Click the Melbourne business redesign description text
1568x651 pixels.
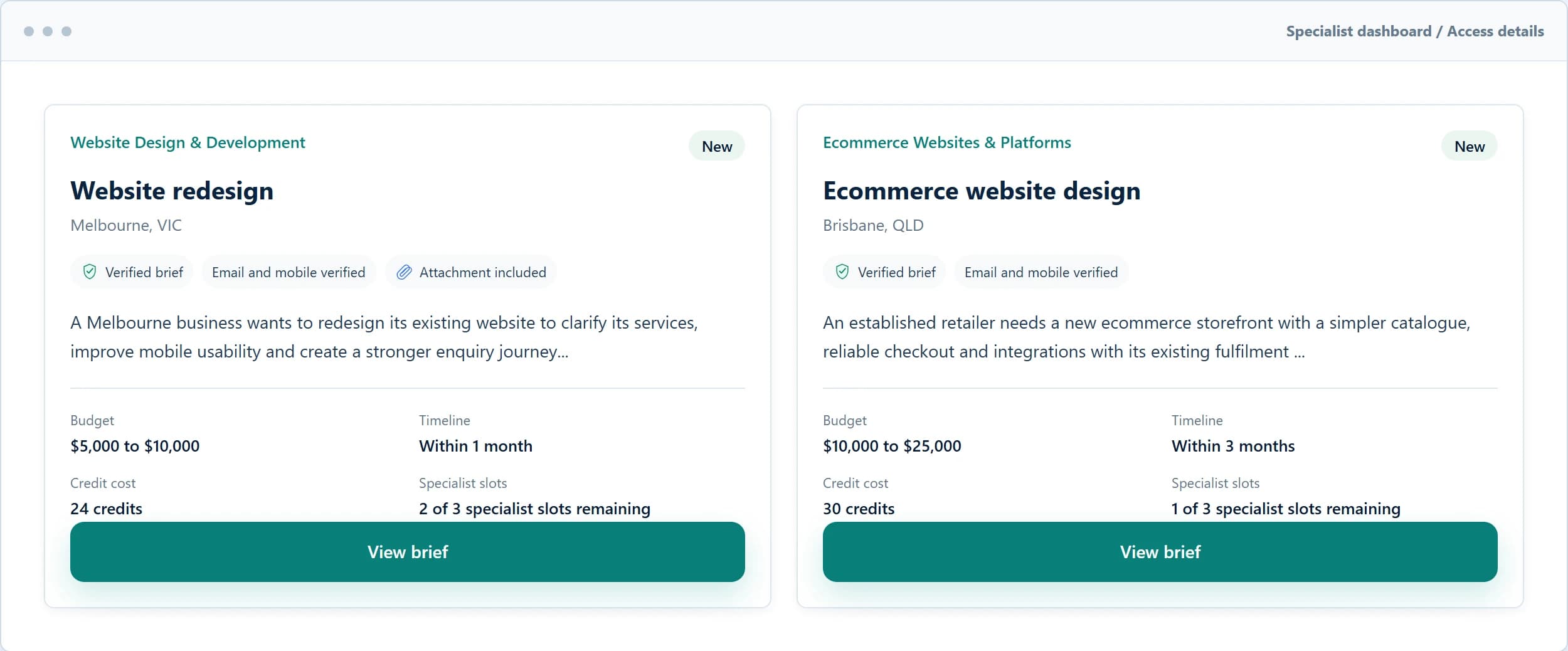tap(384, 337)
